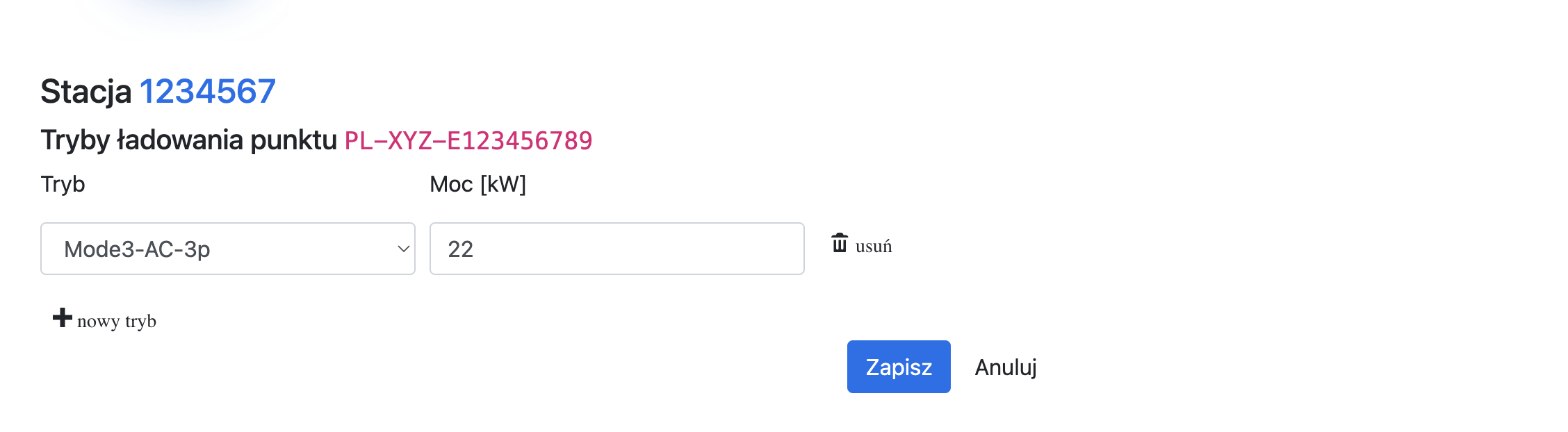Focus the Moc [kW] power input
1568x432 pixels.
point(616,249)
